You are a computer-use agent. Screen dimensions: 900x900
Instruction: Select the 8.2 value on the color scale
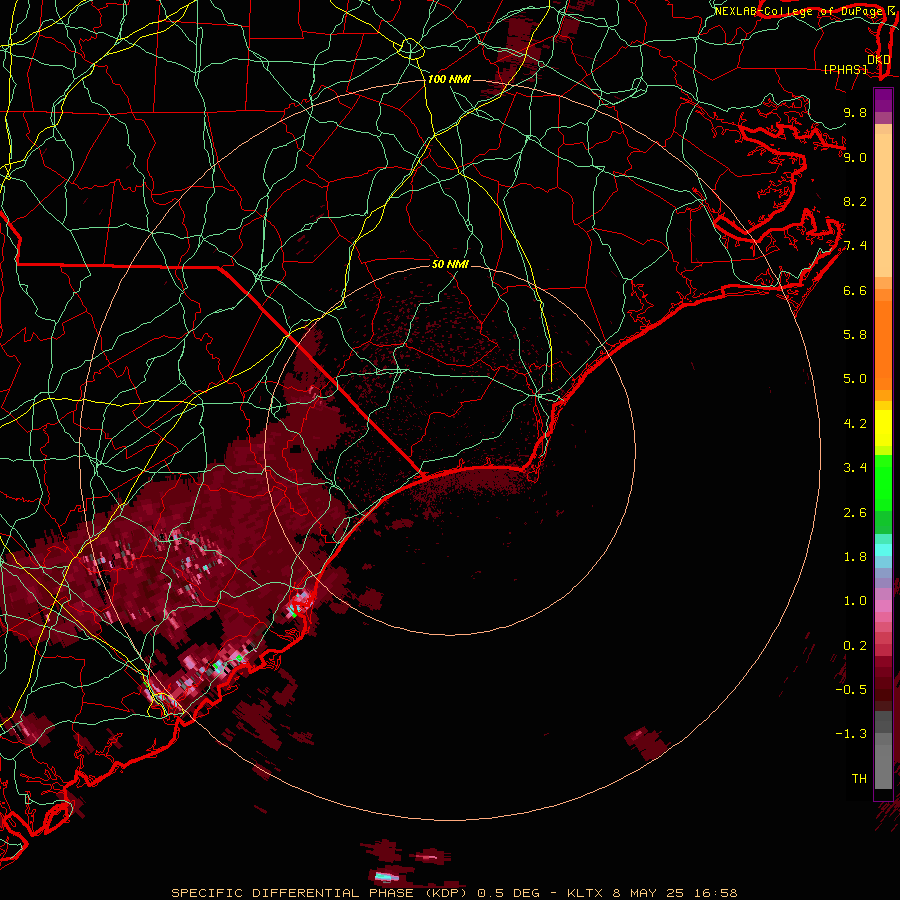pyautogui.click(x=855, y=201)
